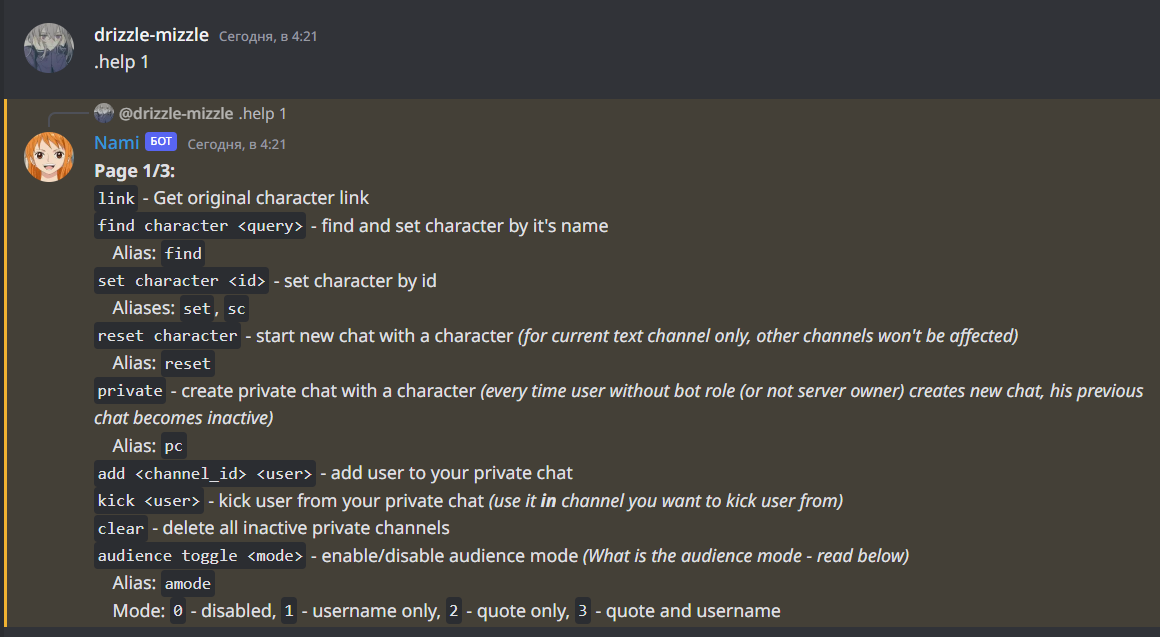This screenshot has width=1160, height=637.
Task: Click drizzle-mizzle's profile avatar
Action: point(48,47)
